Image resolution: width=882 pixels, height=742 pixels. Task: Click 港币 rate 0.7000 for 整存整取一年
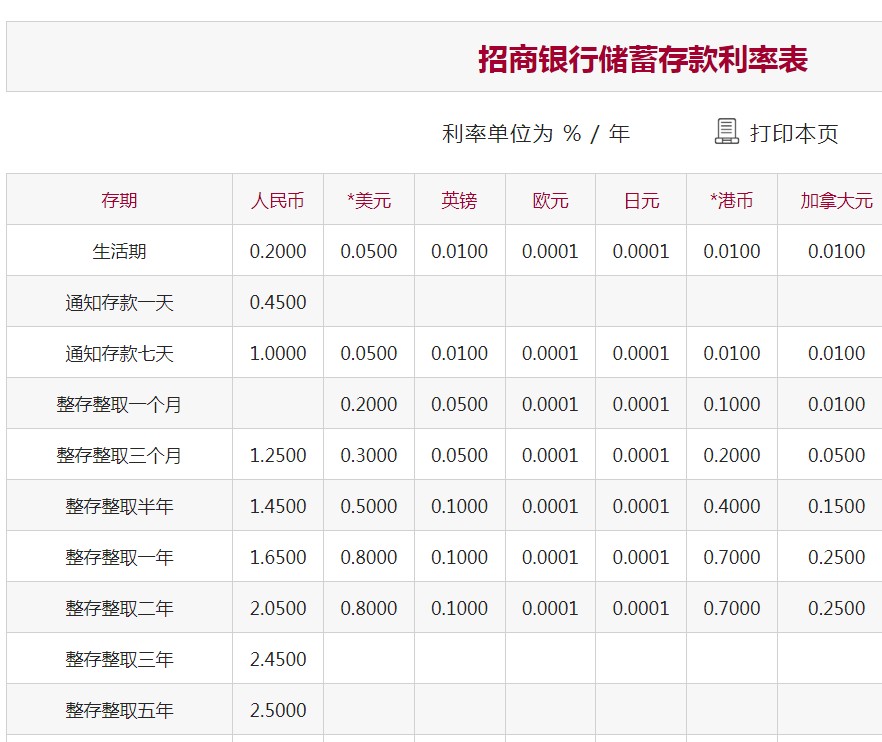[x=732, y=557]
